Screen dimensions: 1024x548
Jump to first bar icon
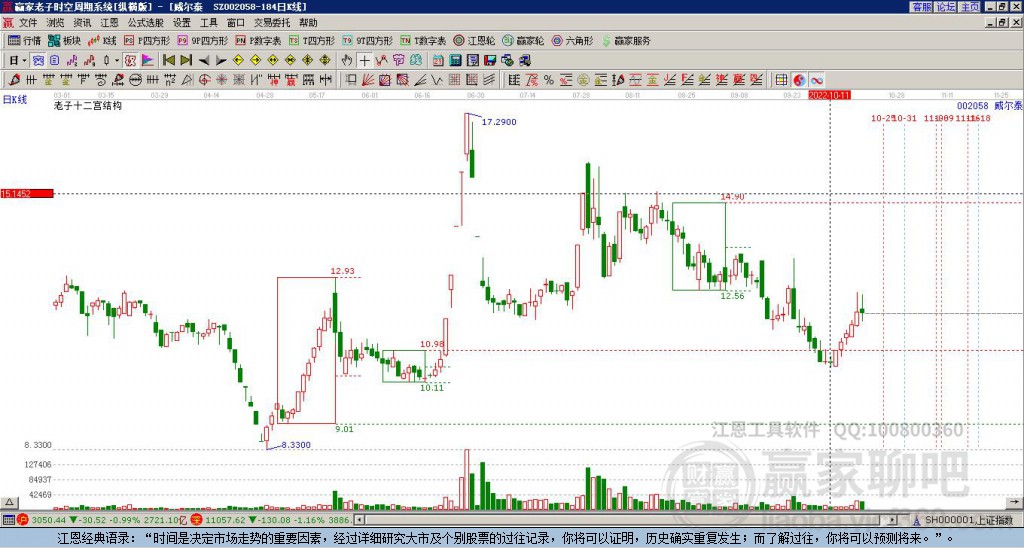coord(169,61)
